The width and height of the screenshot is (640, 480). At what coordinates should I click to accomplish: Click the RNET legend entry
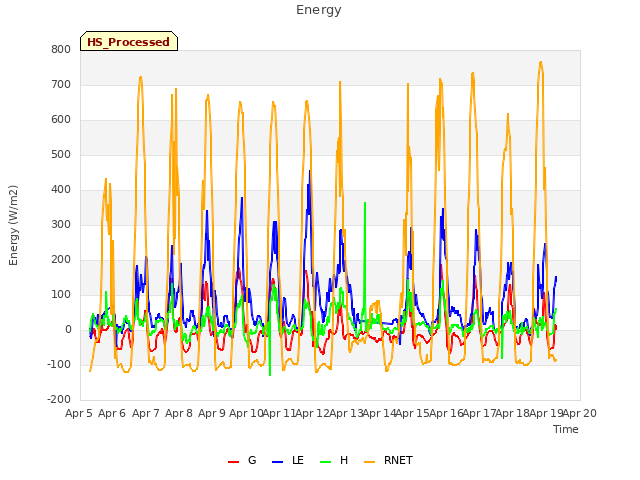tap(389, 460)
